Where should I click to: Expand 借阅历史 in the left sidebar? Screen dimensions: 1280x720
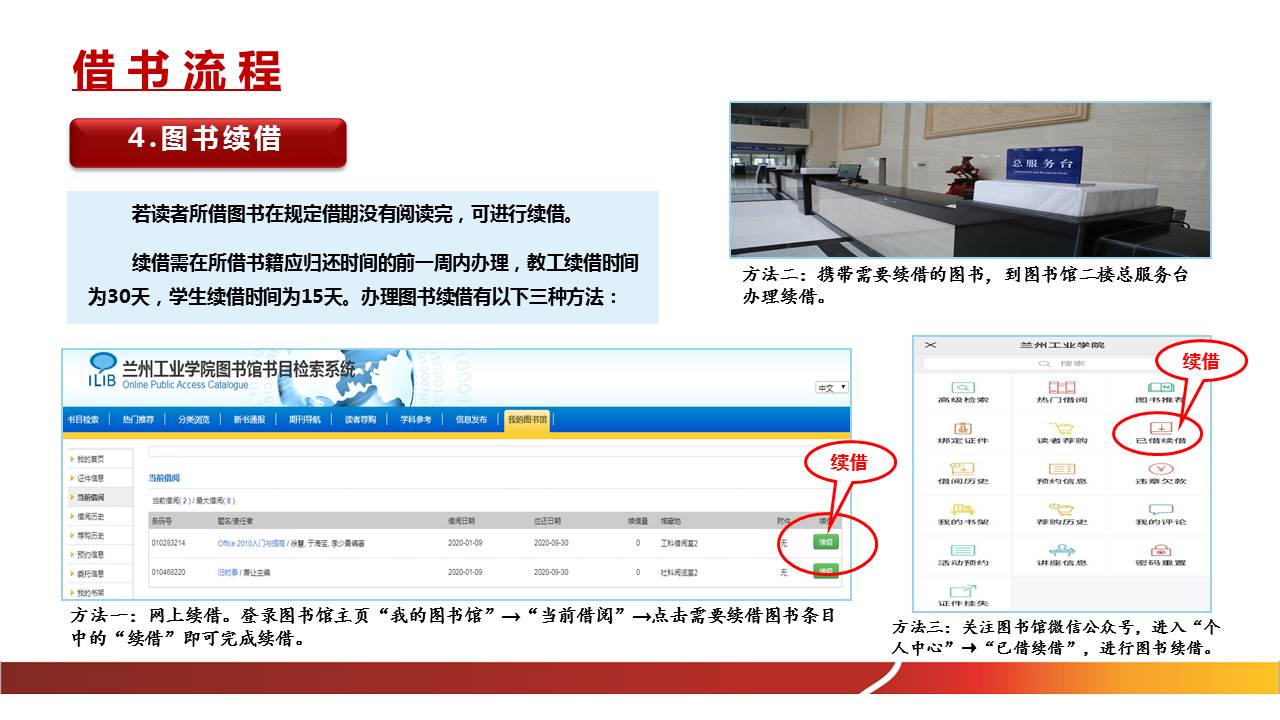click(x=90, y=517)
